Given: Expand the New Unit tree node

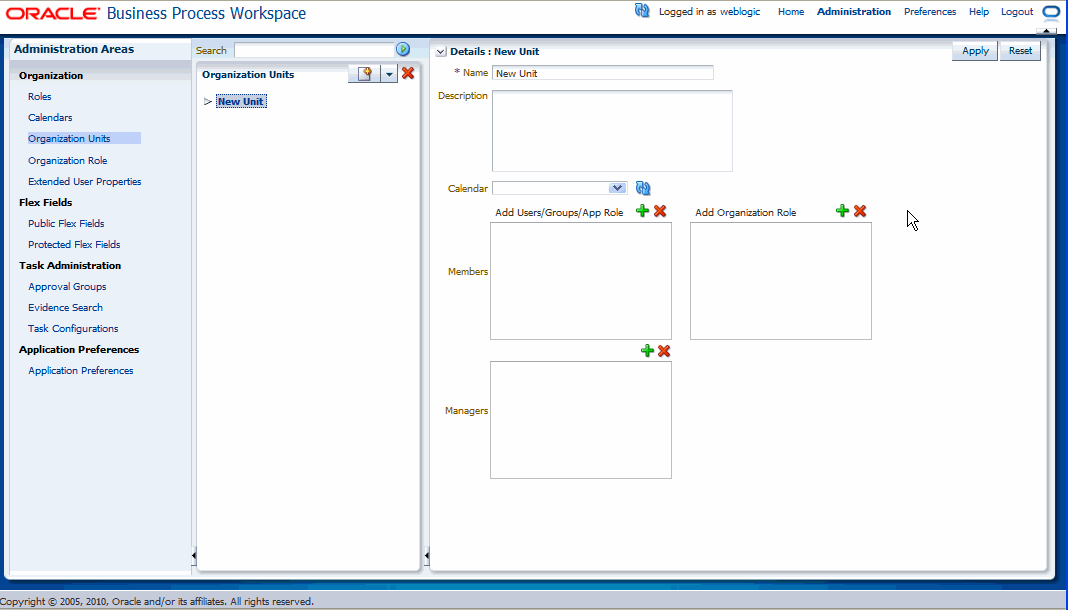Looking at the screenshot, I should tap(208, 101).
